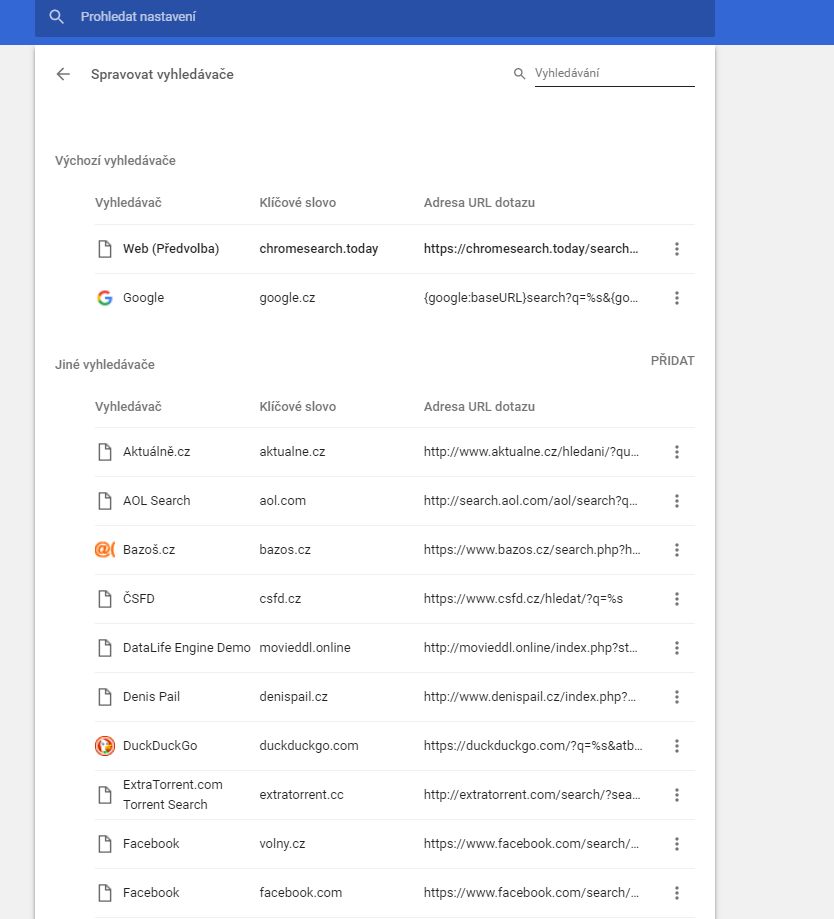Select the Bazoš.cz engine name
The height and width of the screenshot is (919, 834).
tap(149, 550)
